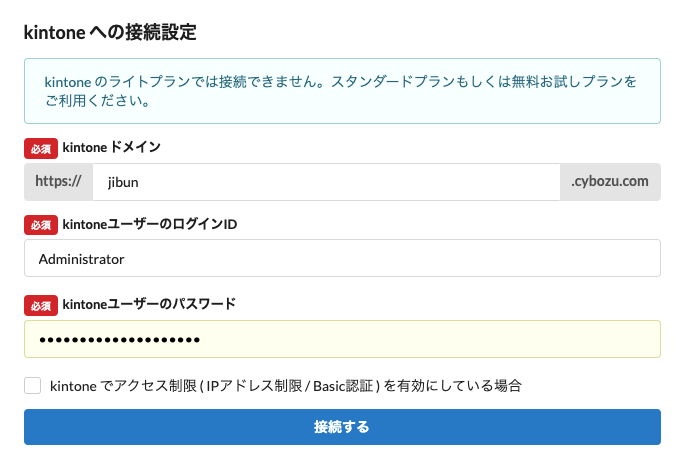Image resolution: width=687 pixels, height=472 pixels.
Task: Focus the login ID field showing Administrator
Action: (342, 259)
